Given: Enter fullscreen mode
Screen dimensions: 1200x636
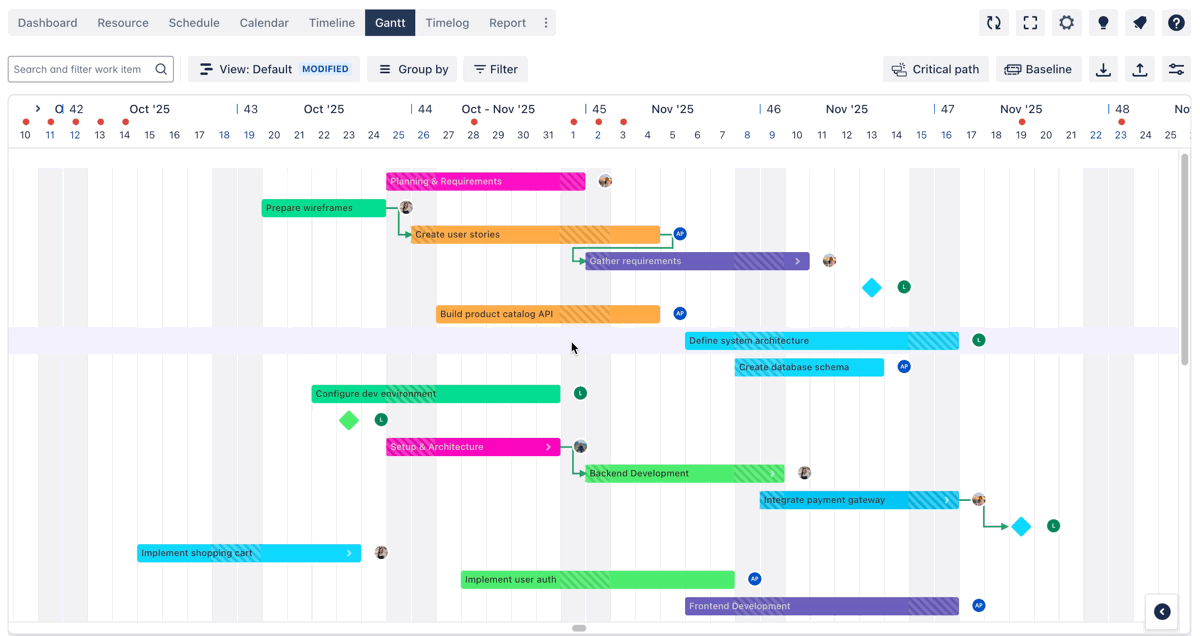Looking at the screenshot, I should pos(1030,23).
